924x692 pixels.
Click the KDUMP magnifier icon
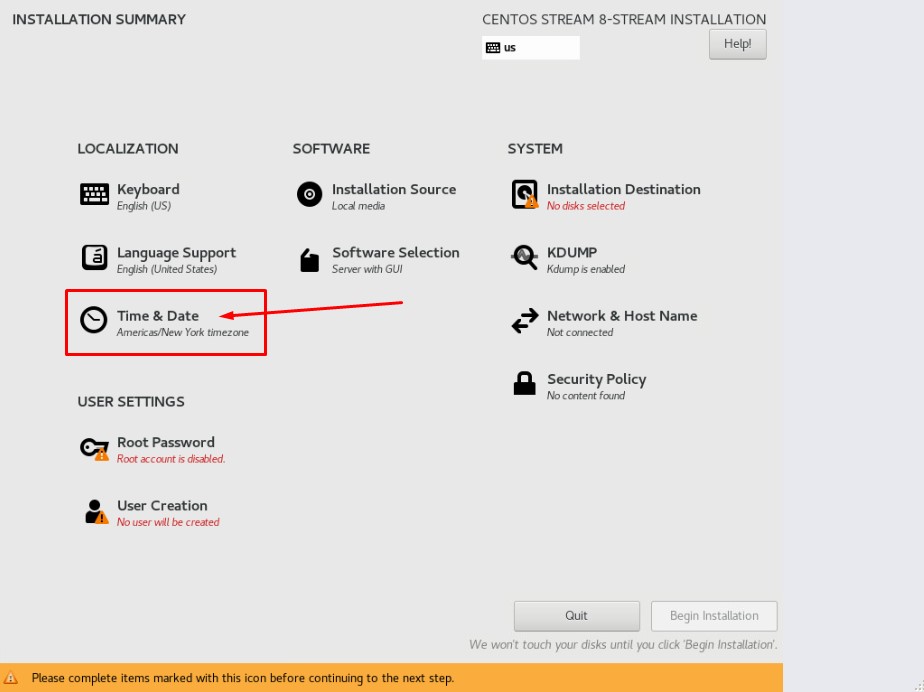click(524, 258)
